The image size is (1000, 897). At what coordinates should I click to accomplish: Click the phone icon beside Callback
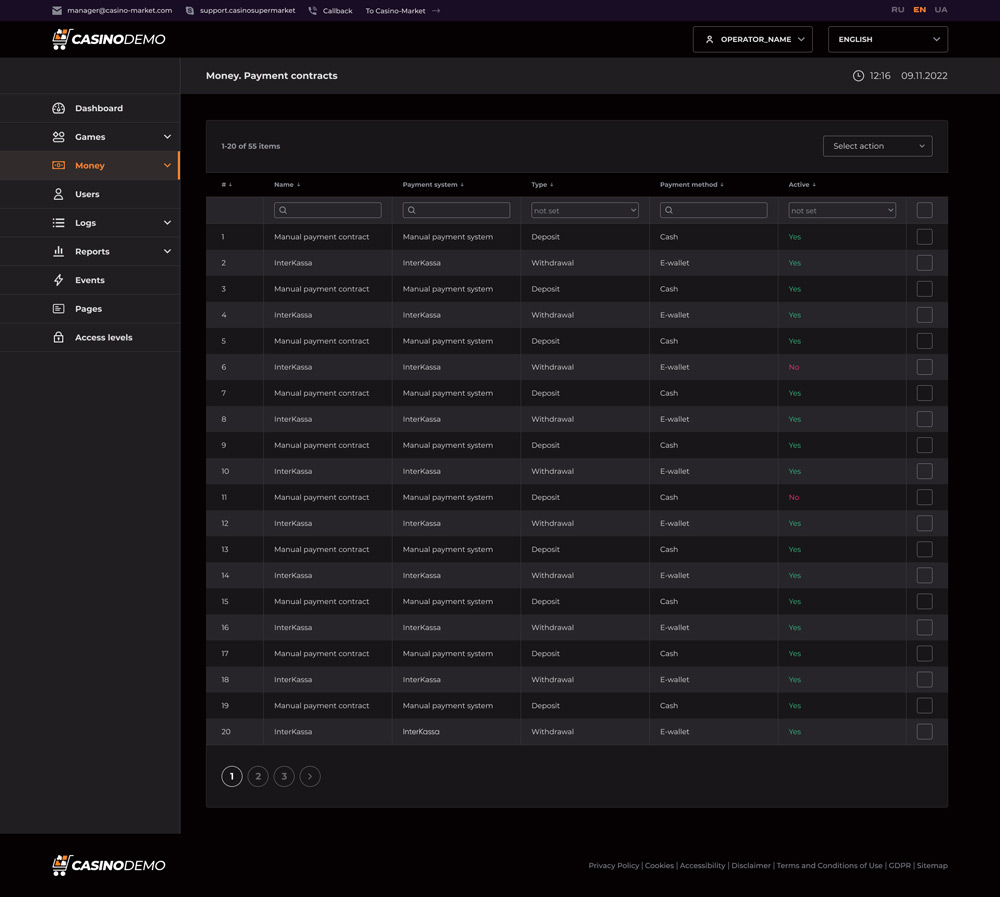(313, 11)
